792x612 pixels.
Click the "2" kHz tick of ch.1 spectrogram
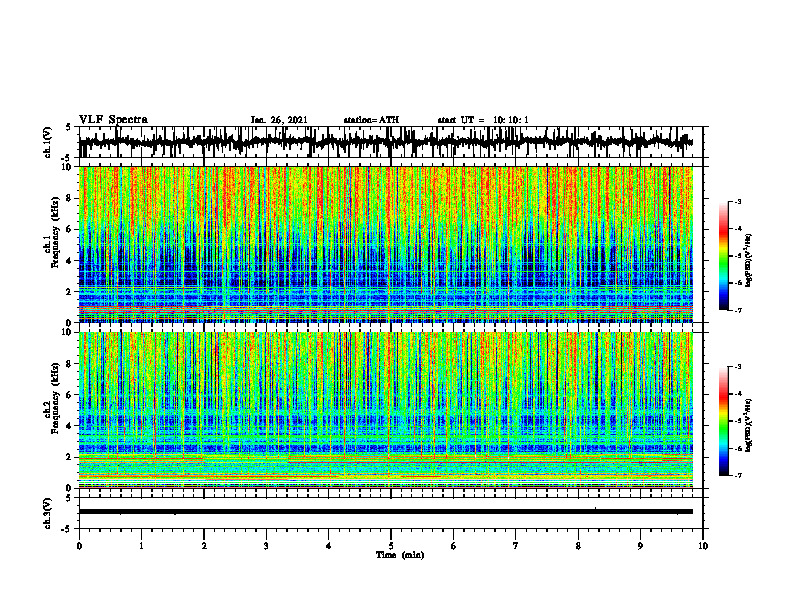coord(70,292)
